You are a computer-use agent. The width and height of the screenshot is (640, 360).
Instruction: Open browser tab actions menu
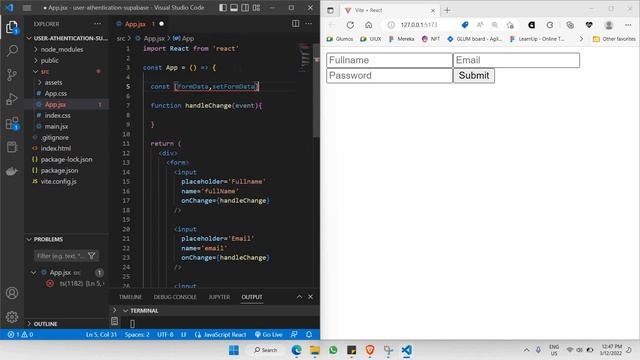(x=330, y=10)
